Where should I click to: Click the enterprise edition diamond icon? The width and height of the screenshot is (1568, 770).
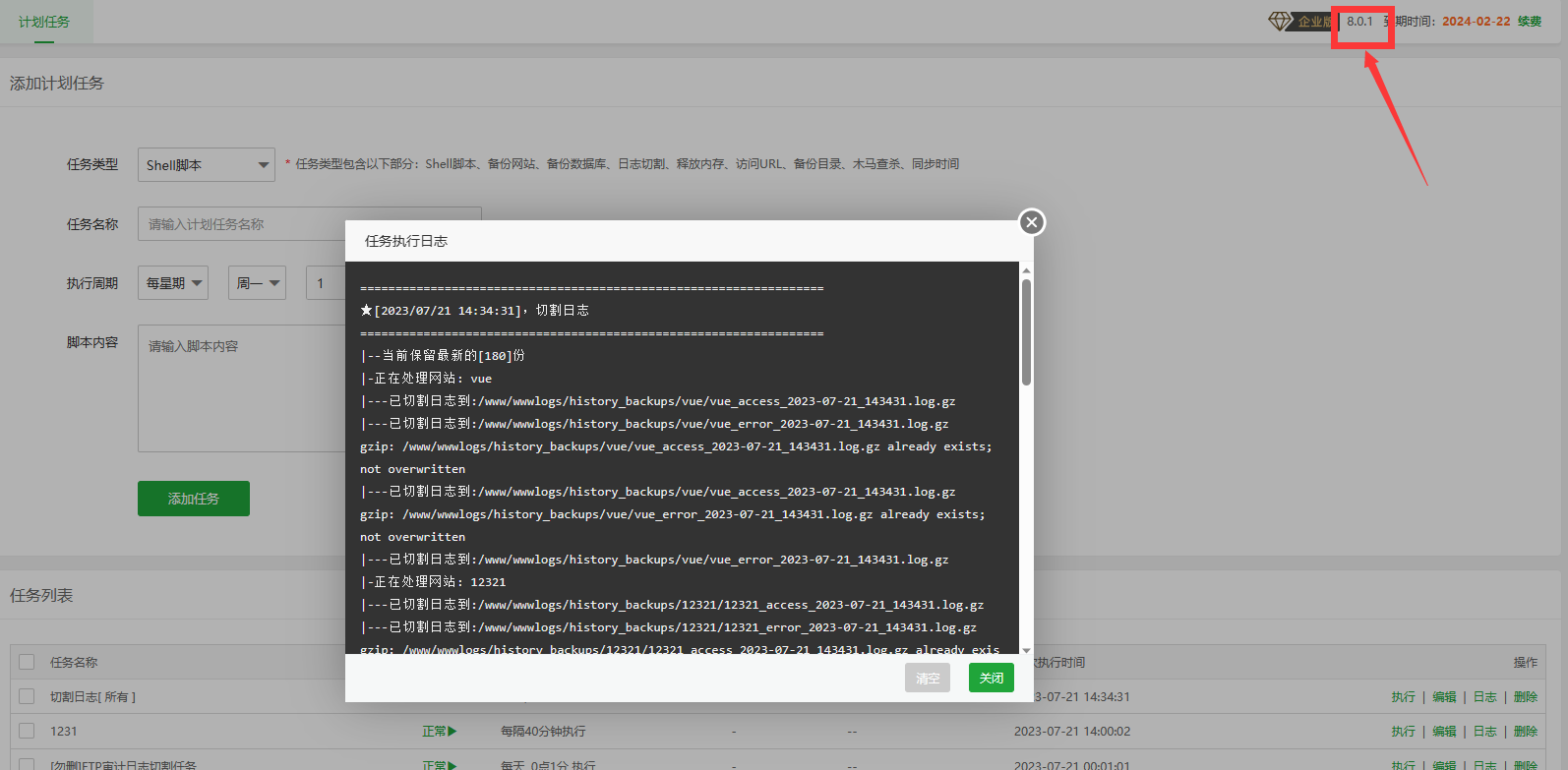(x=1280, y=21)
